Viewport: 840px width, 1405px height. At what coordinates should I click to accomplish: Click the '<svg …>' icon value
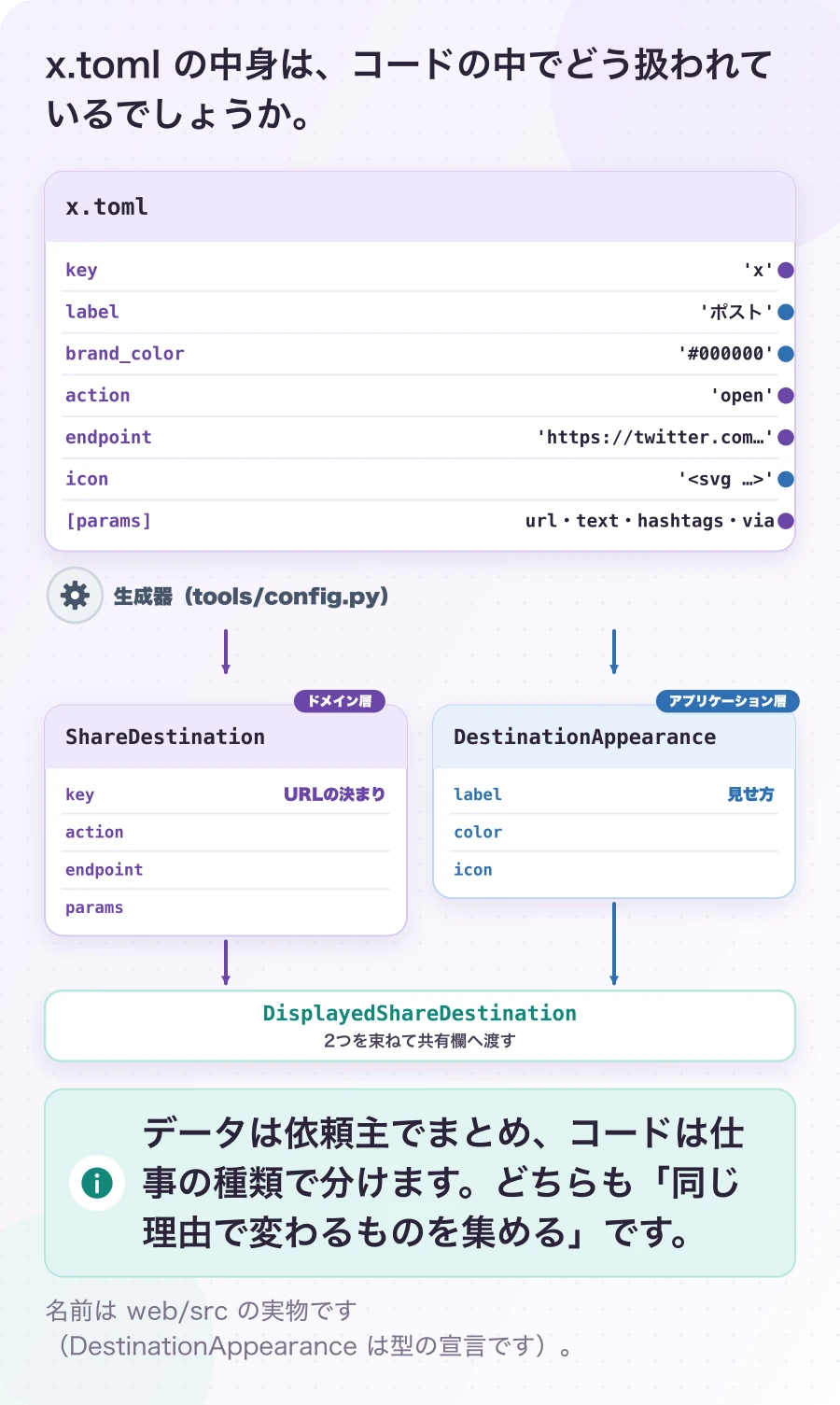coord(726,479)
